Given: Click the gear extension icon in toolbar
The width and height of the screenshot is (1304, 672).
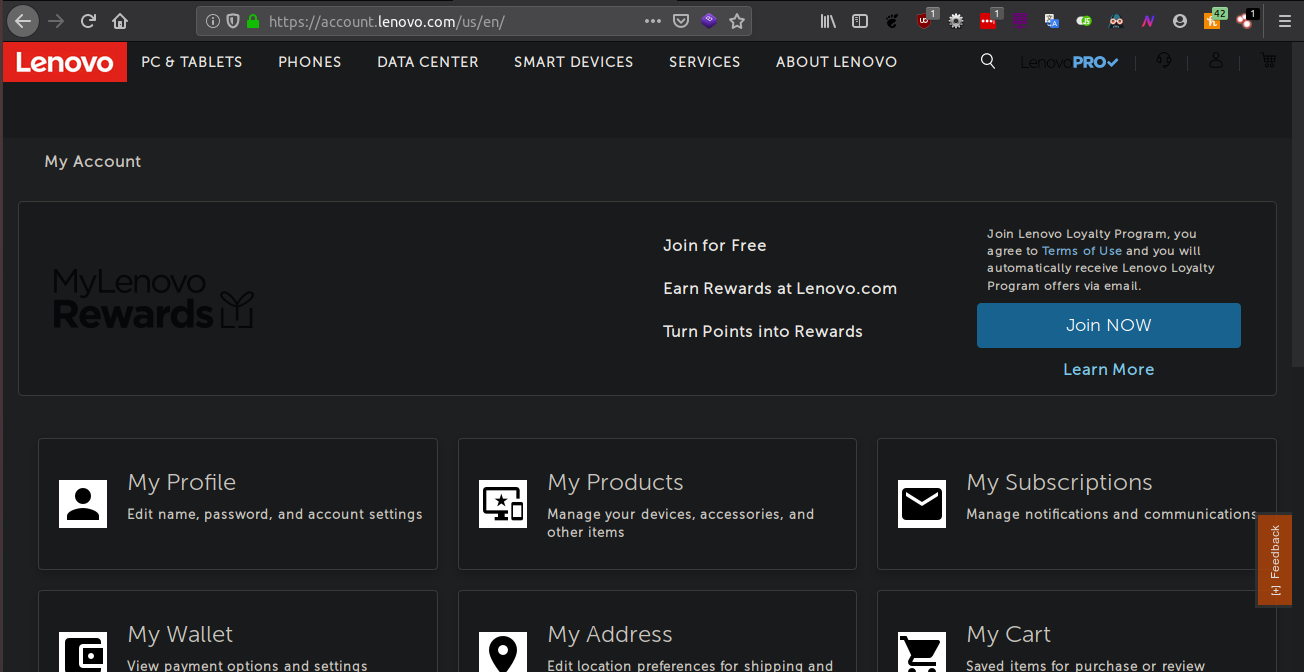Looking at the screenshot, I should point(956,20).
